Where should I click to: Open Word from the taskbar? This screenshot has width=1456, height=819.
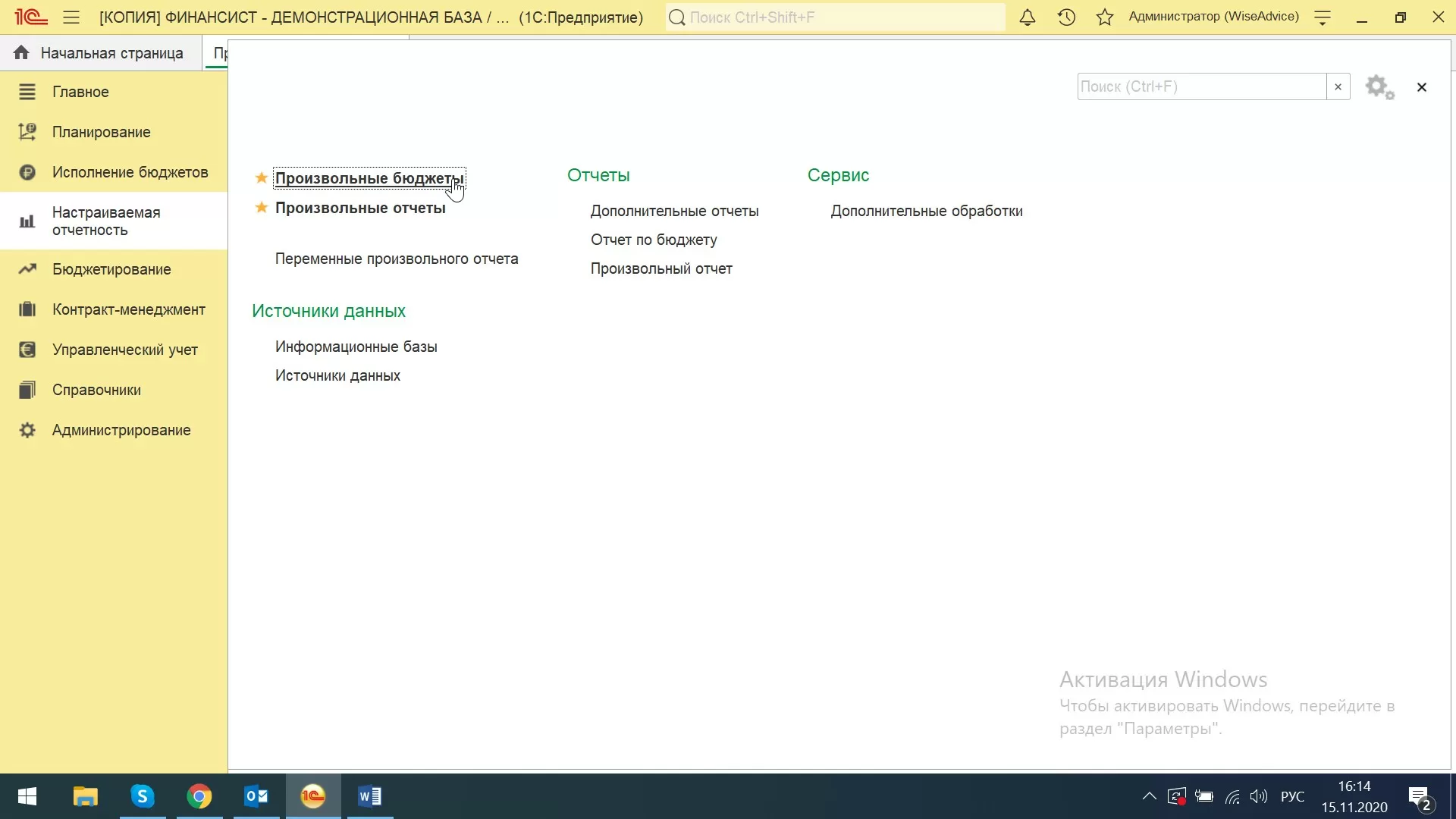[370, 796]
